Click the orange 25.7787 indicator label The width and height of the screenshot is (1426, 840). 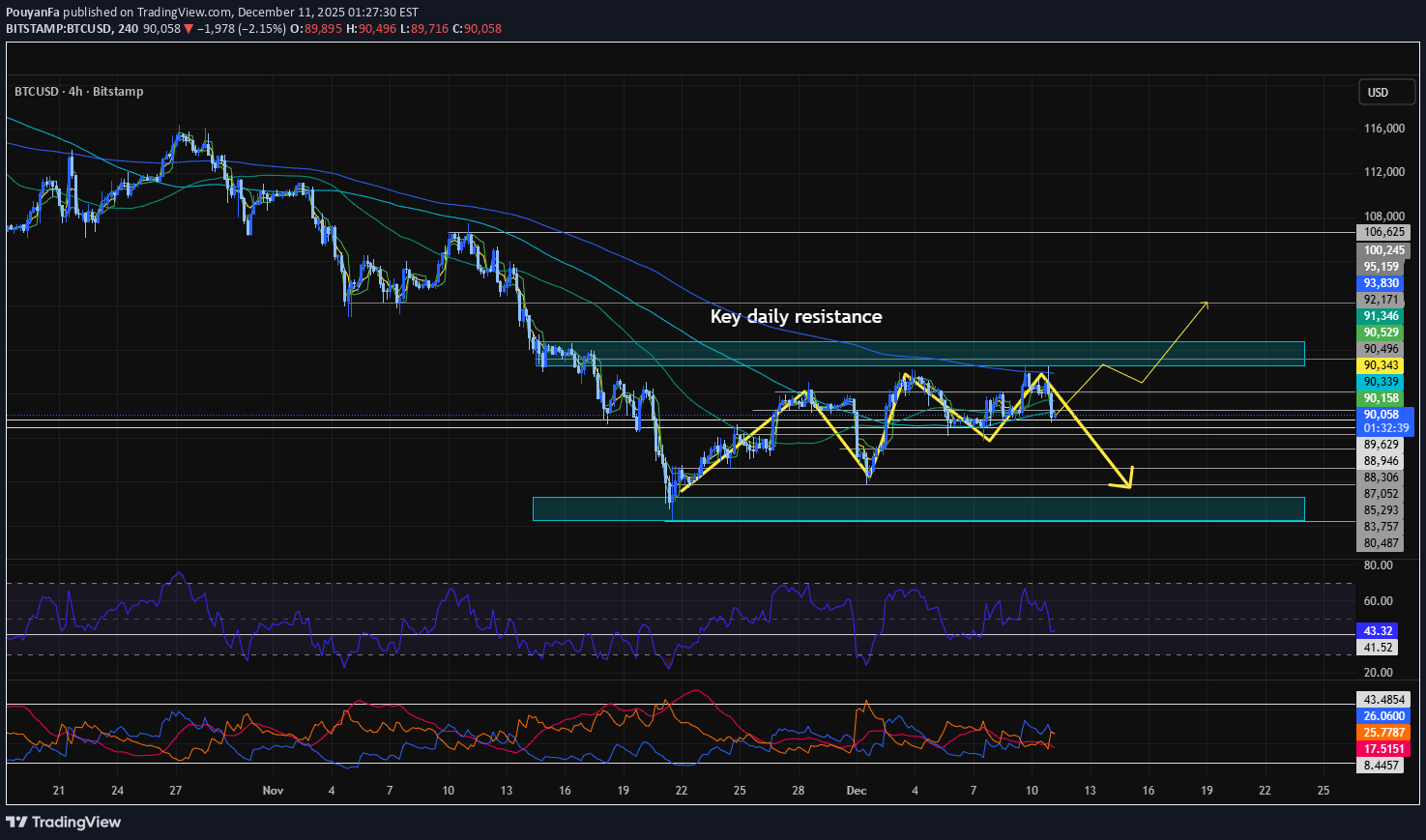(1383, 733)
